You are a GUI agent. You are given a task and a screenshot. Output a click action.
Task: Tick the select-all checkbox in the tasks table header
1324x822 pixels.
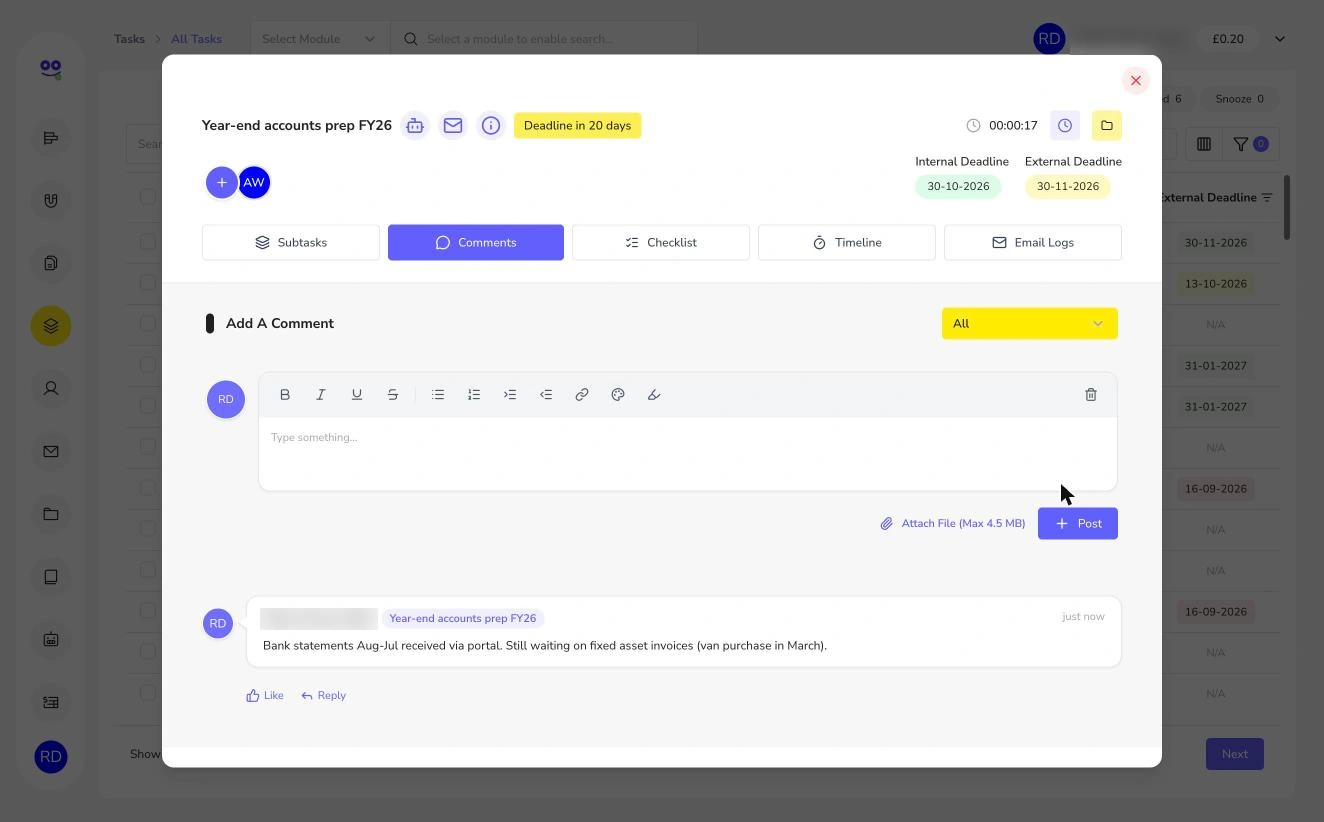click(x=148, y=197)
